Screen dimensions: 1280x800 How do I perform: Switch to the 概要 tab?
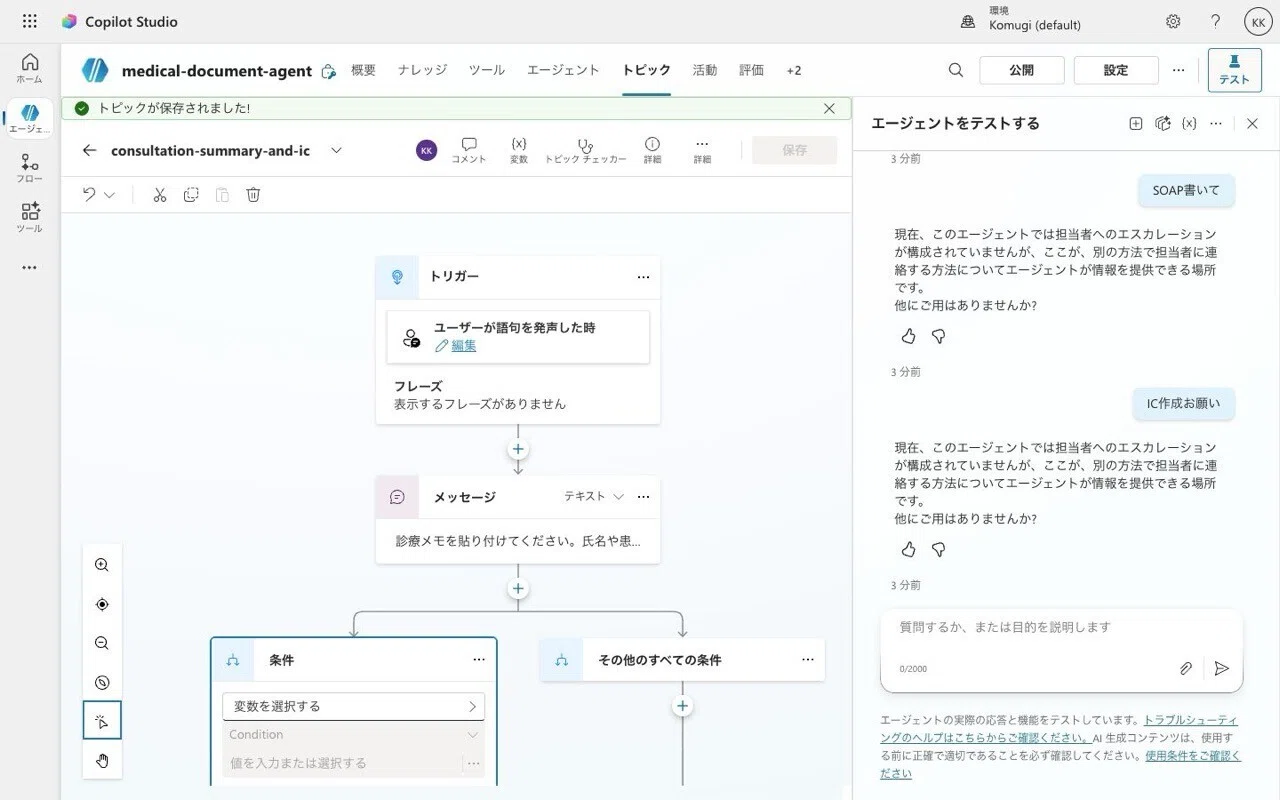pos(364,70)
